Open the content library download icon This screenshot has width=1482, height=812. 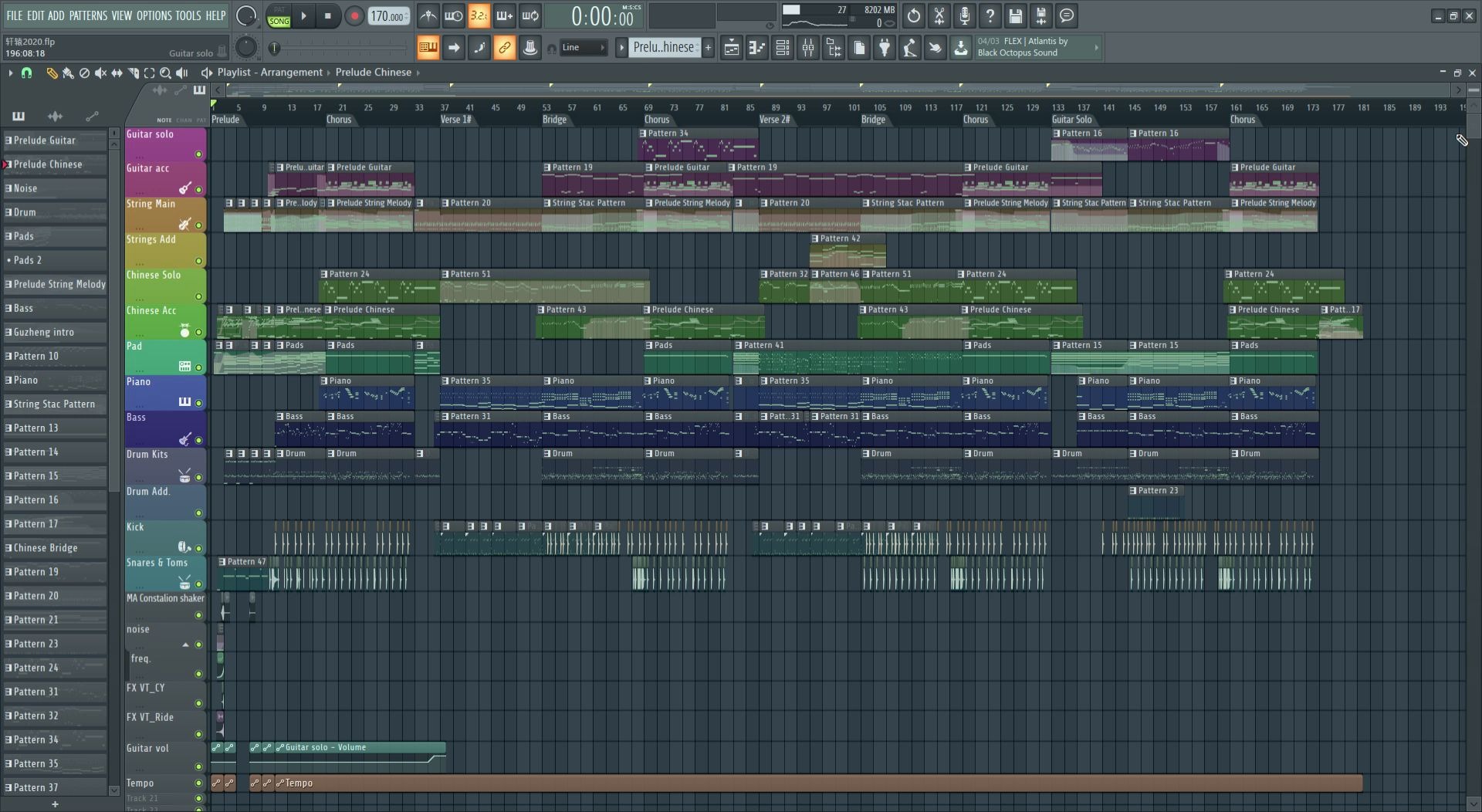[x=960, y=48]
